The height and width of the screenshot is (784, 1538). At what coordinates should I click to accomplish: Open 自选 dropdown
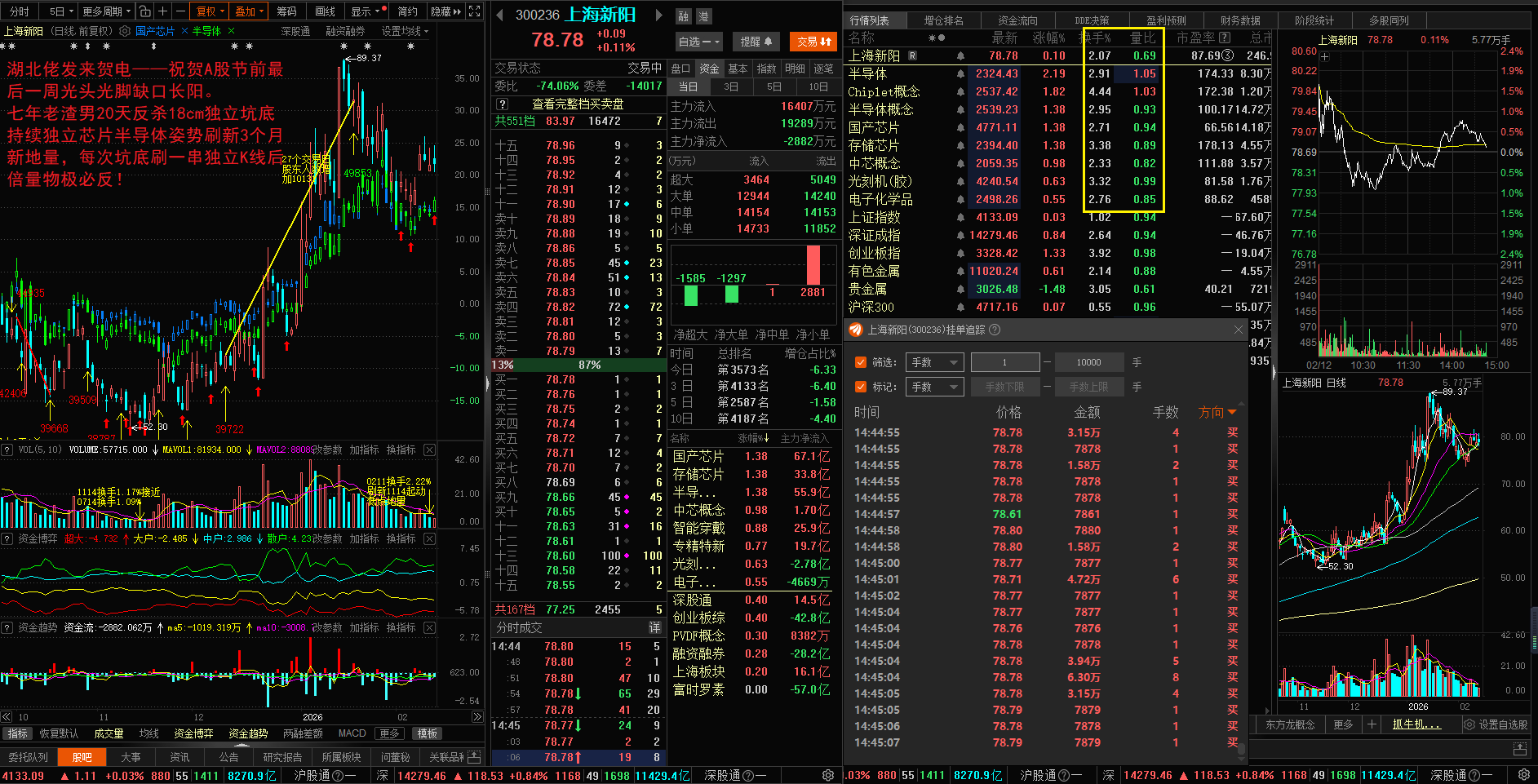click(698, 42)
